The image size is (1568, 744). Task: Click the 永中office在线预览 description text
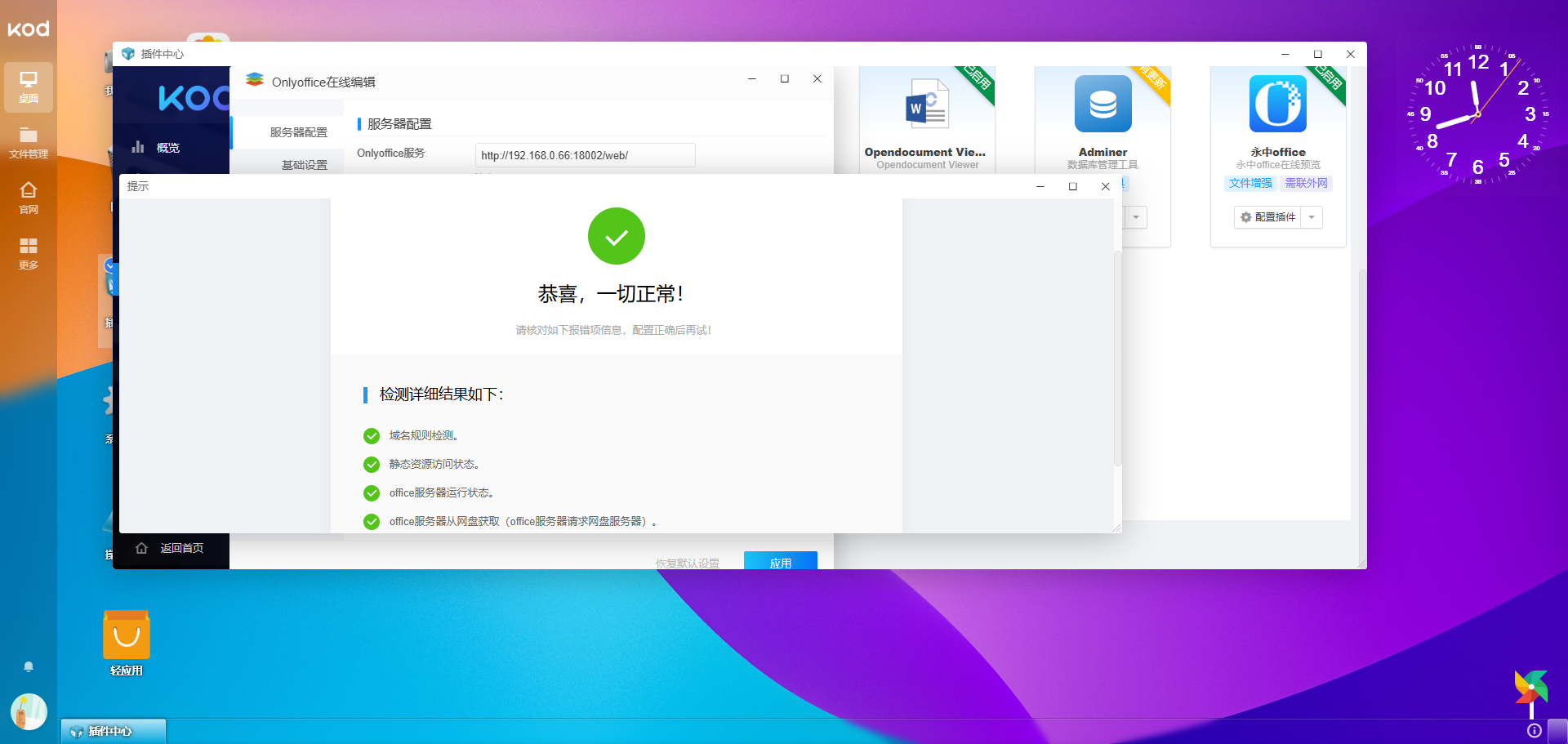(1278, 165)
